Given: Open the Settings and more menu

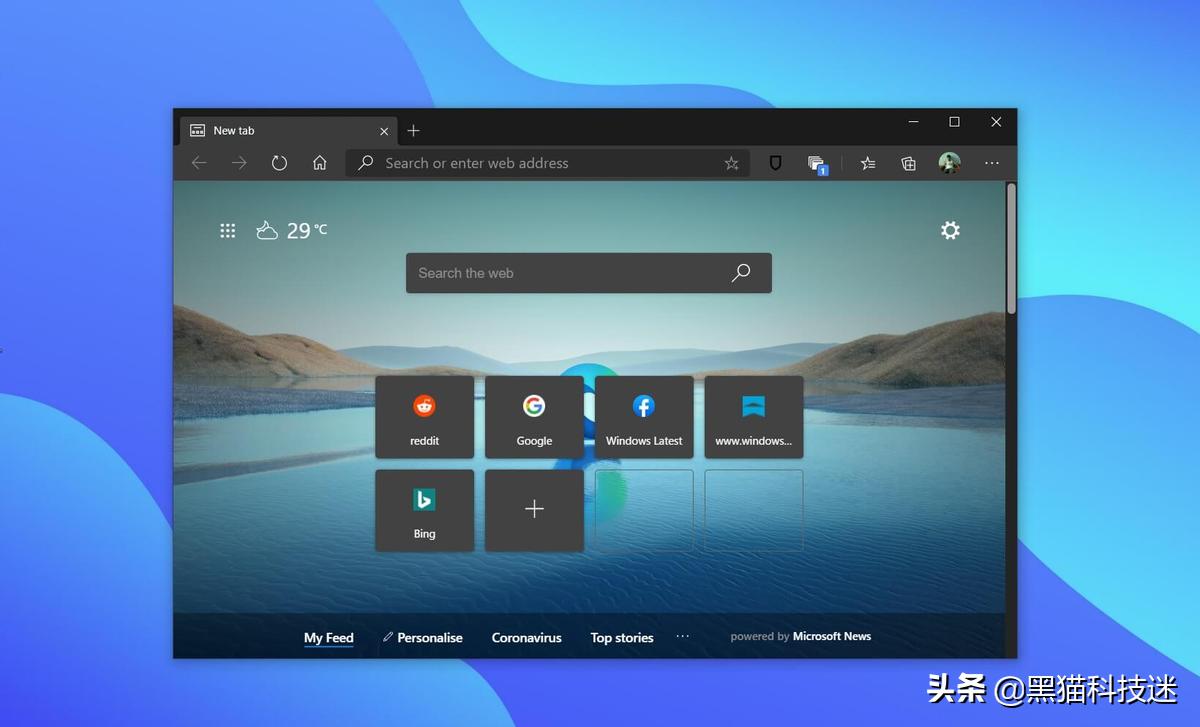Looking at the screenshot, I should click(x=991, y=163).
